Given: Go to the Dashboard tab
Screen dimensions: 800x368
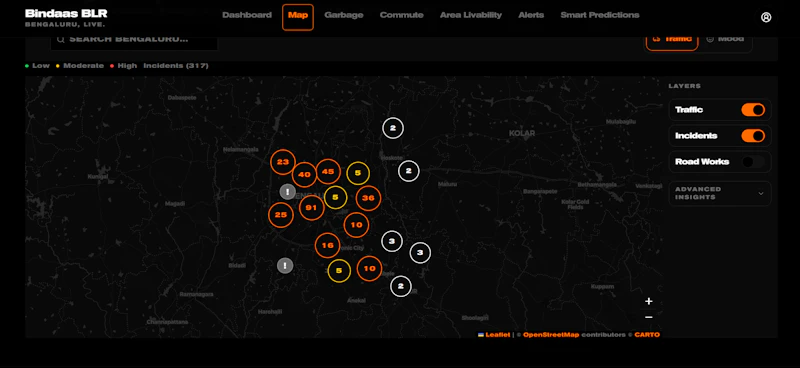Looking at the screenshot, I should pyautogui.click(x=247, y=15).
